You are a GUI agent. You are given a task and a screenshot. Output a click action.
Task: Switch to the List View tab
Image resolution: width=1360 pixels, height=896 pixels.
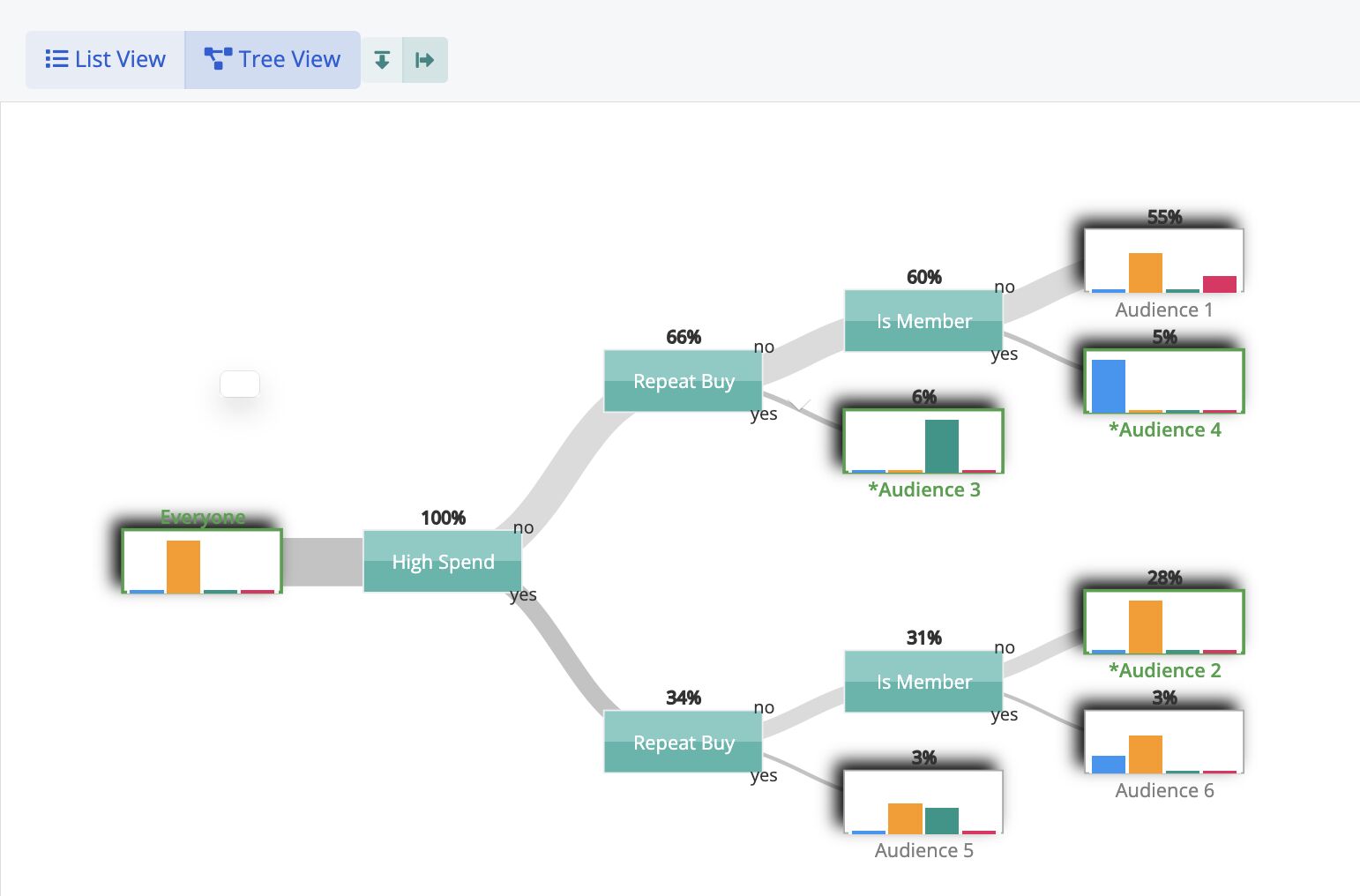pyautogui.click(x=105, y=59)
